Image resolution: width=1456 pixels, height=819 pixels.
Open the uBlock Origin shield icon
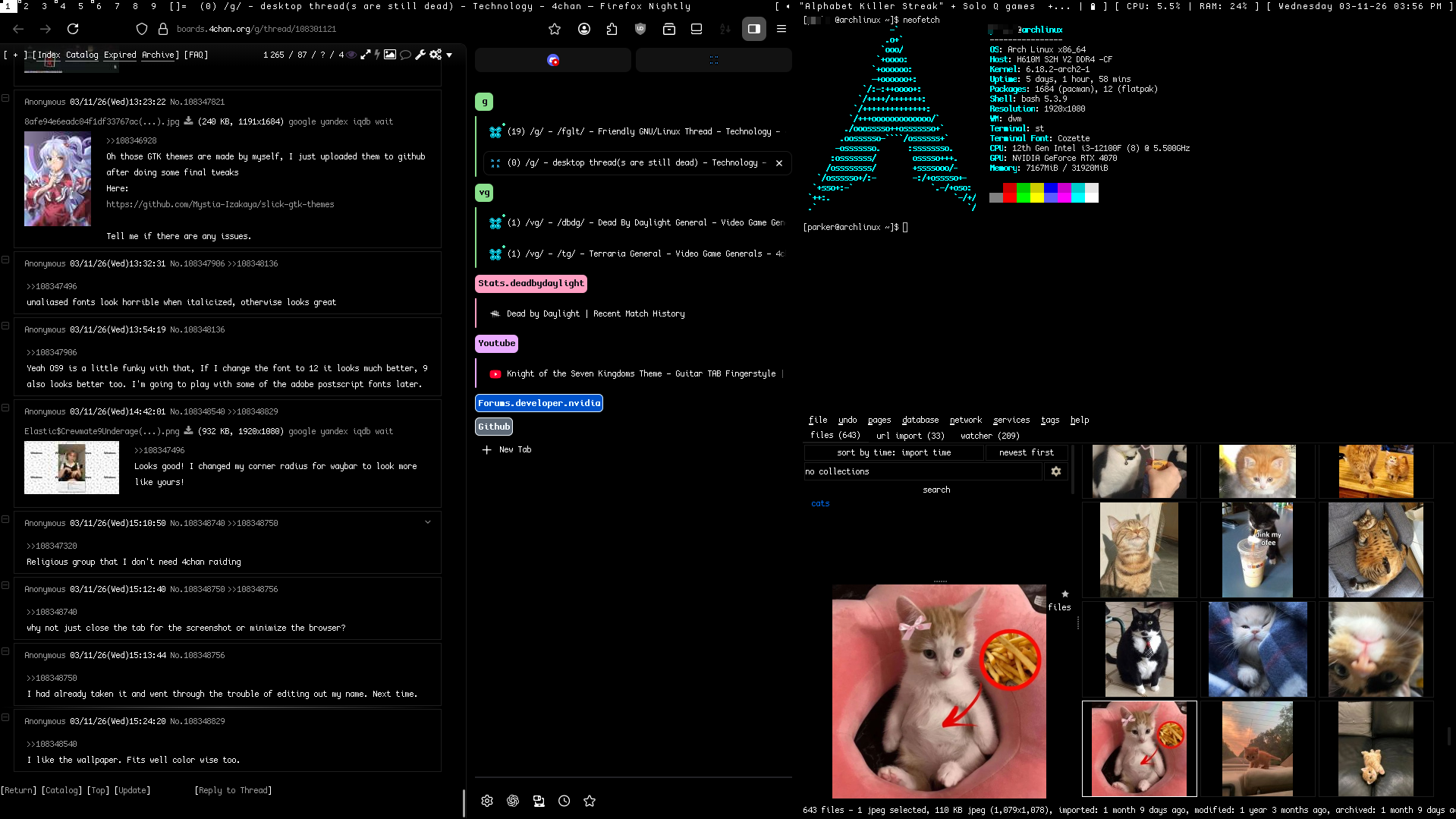[x=640, y=29]
